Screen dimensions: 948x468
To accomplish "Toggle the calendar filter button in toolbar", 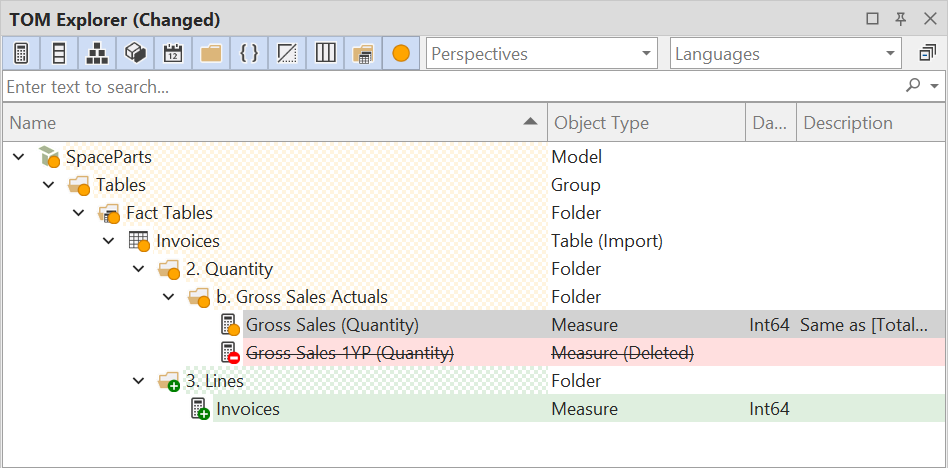I will pyautogui.click(x=173, y=54).
